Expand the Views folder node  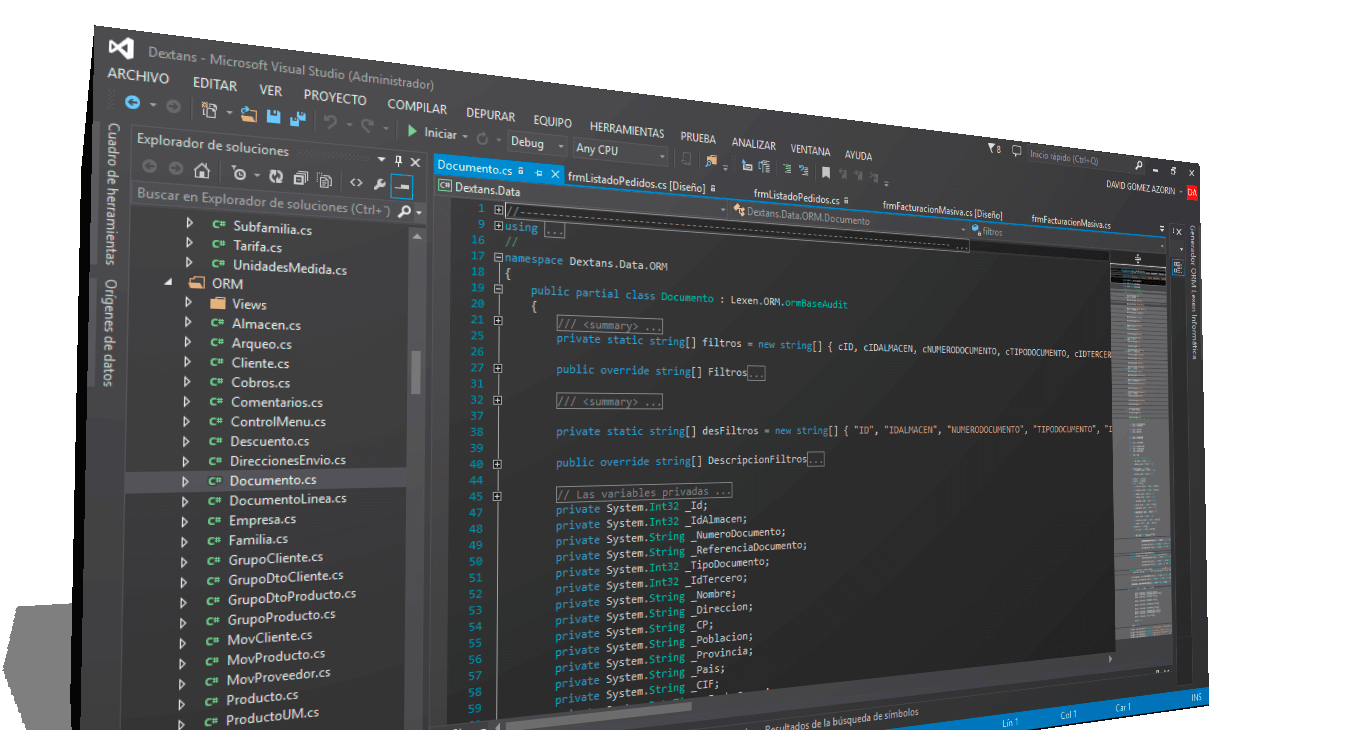(189, 303)
